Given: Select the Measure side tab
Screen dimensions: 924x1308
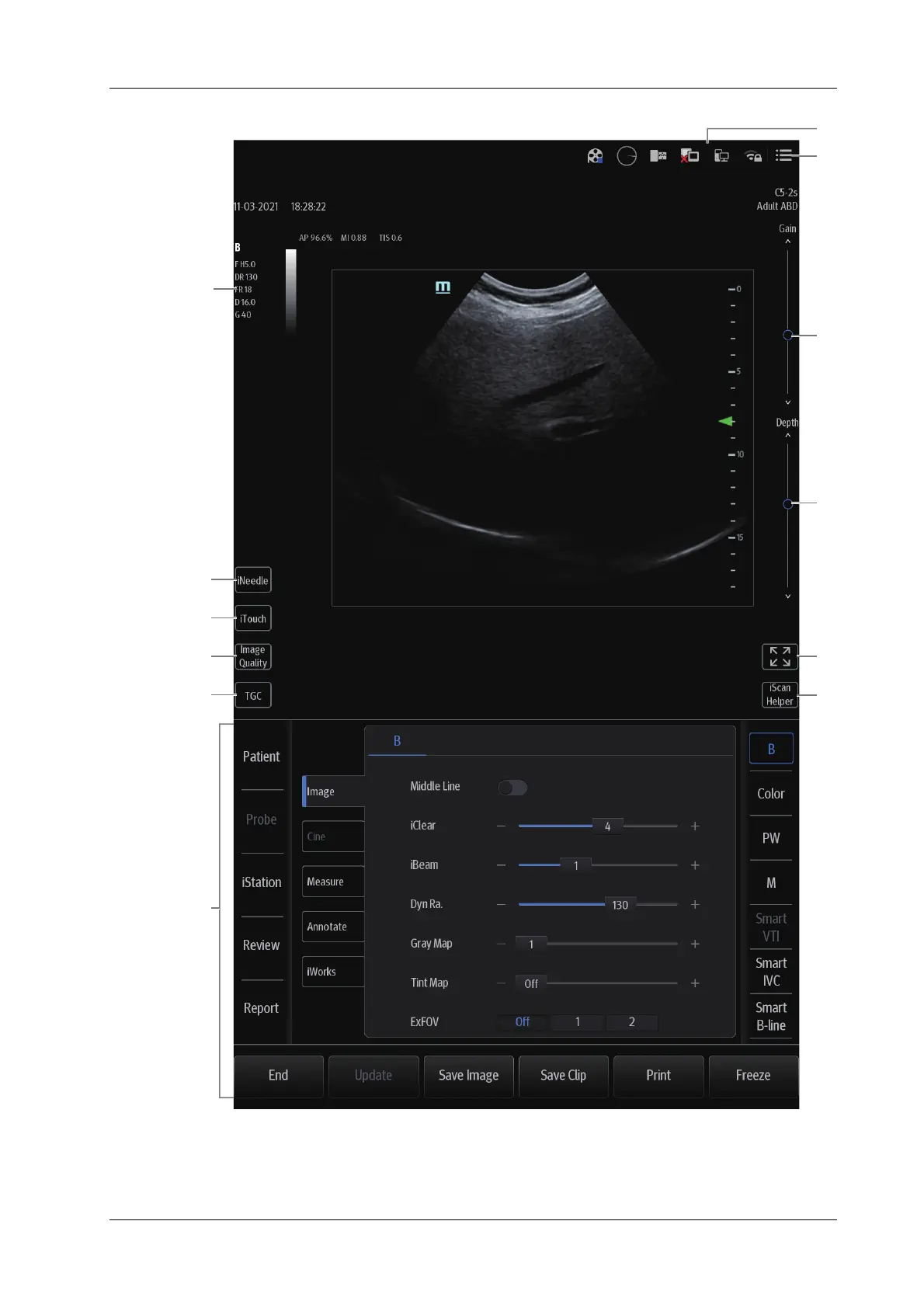Looking at the screenshot, I should pos(334,882).
